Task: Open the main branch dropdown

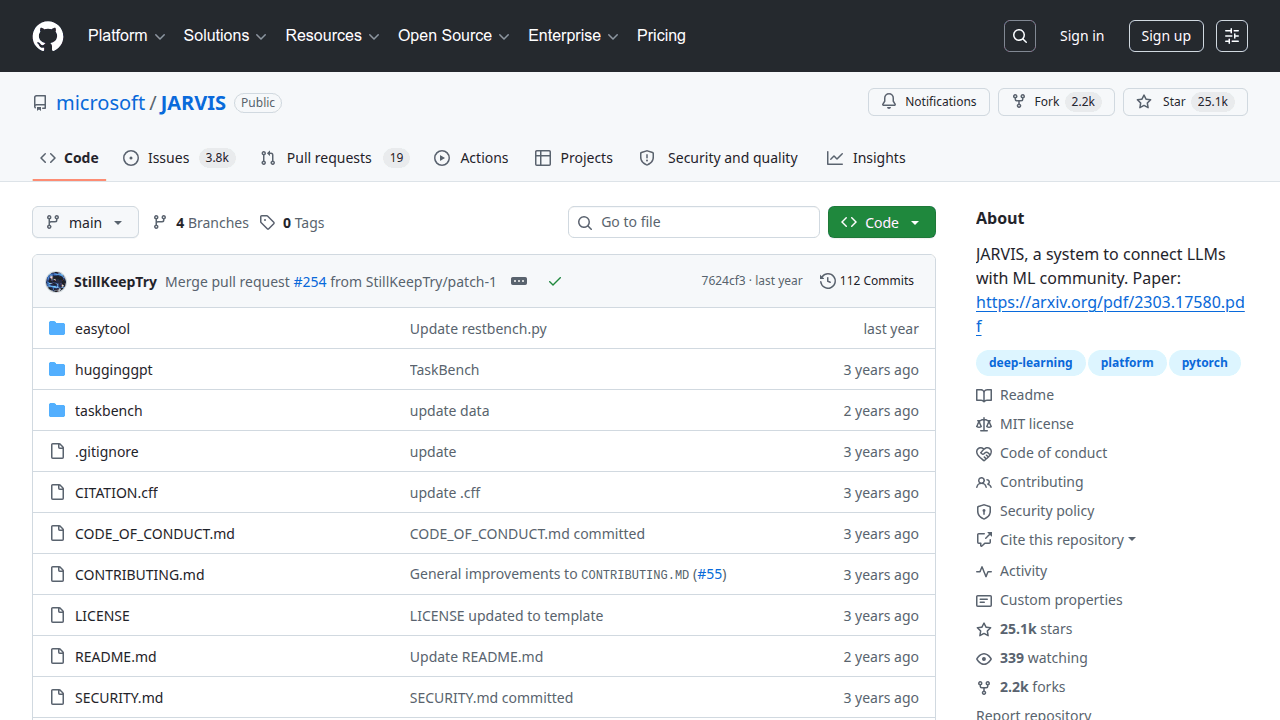Action: 85,222
